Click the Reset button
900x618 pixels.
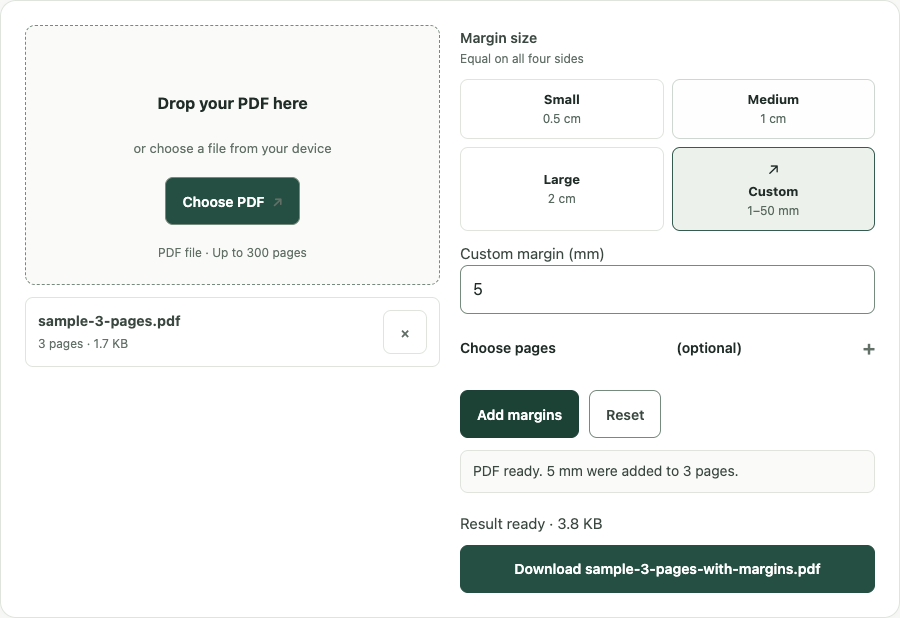(x=624, y=414)
